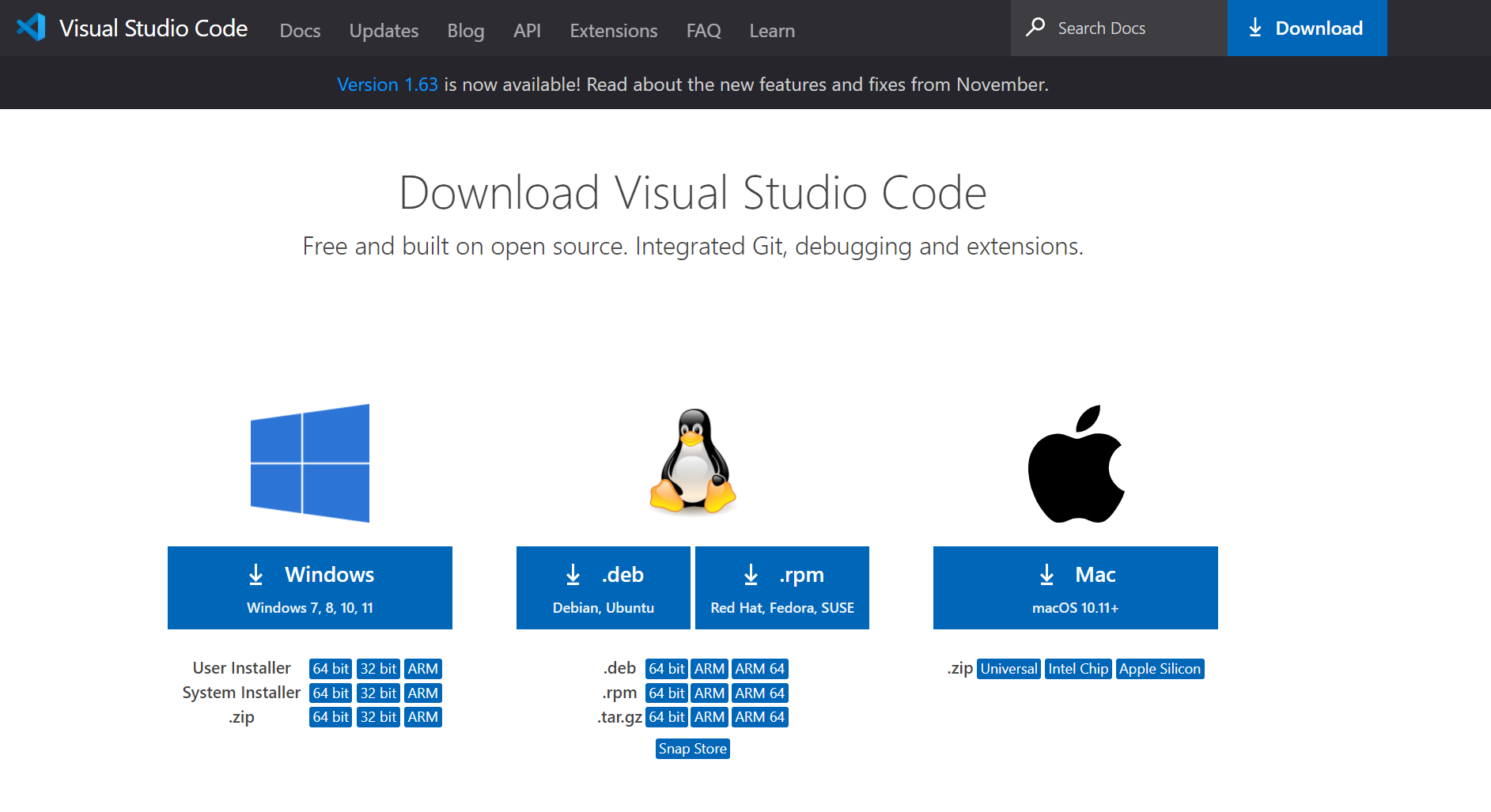Select Linux .deb 64 bit
The height and width of the screenshot is (812, 1491).
pos(667,669)
